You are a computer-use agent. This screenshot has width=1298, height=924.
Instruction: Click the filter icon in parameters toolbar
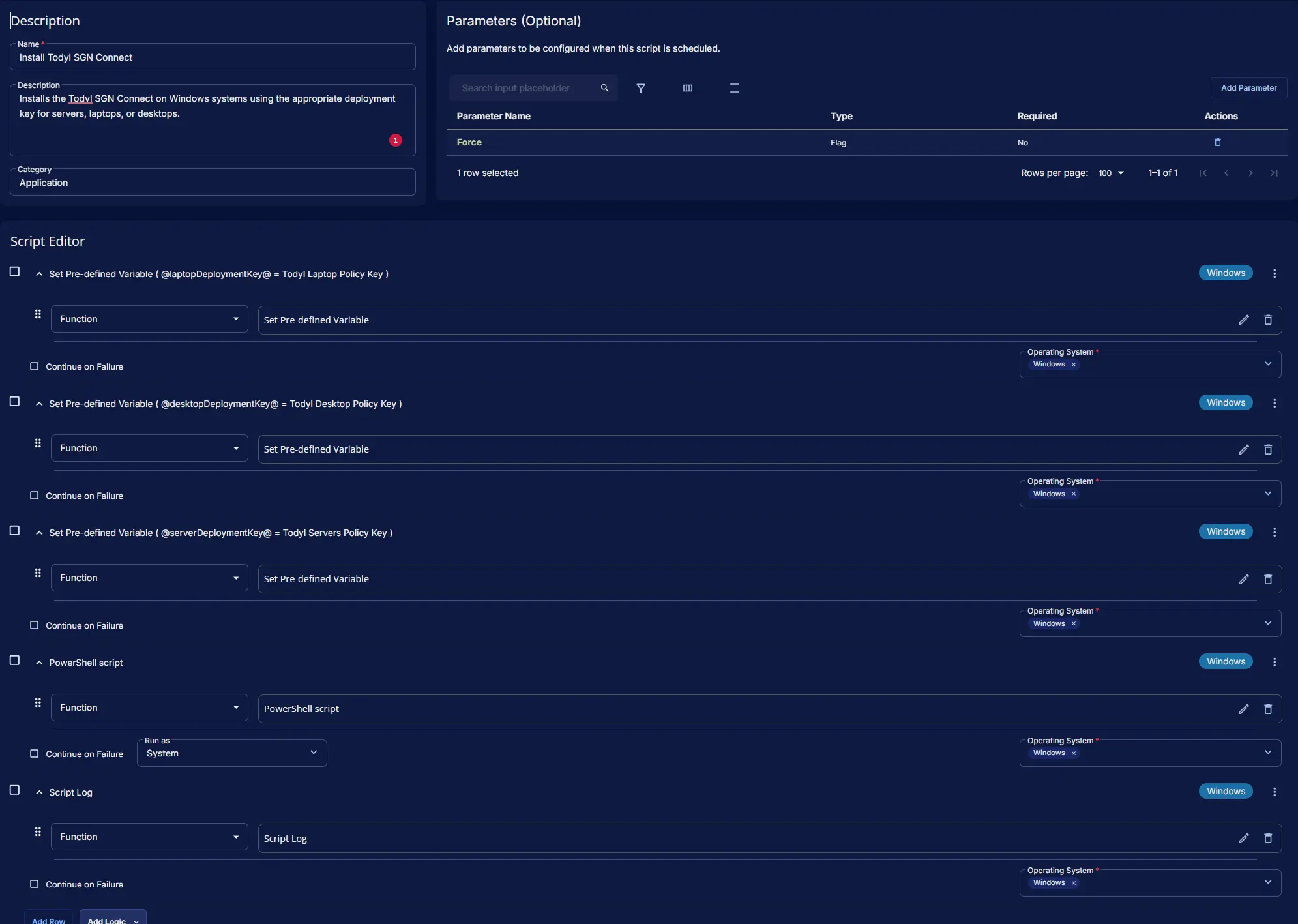pyautogui.click(x=641, y=88)
